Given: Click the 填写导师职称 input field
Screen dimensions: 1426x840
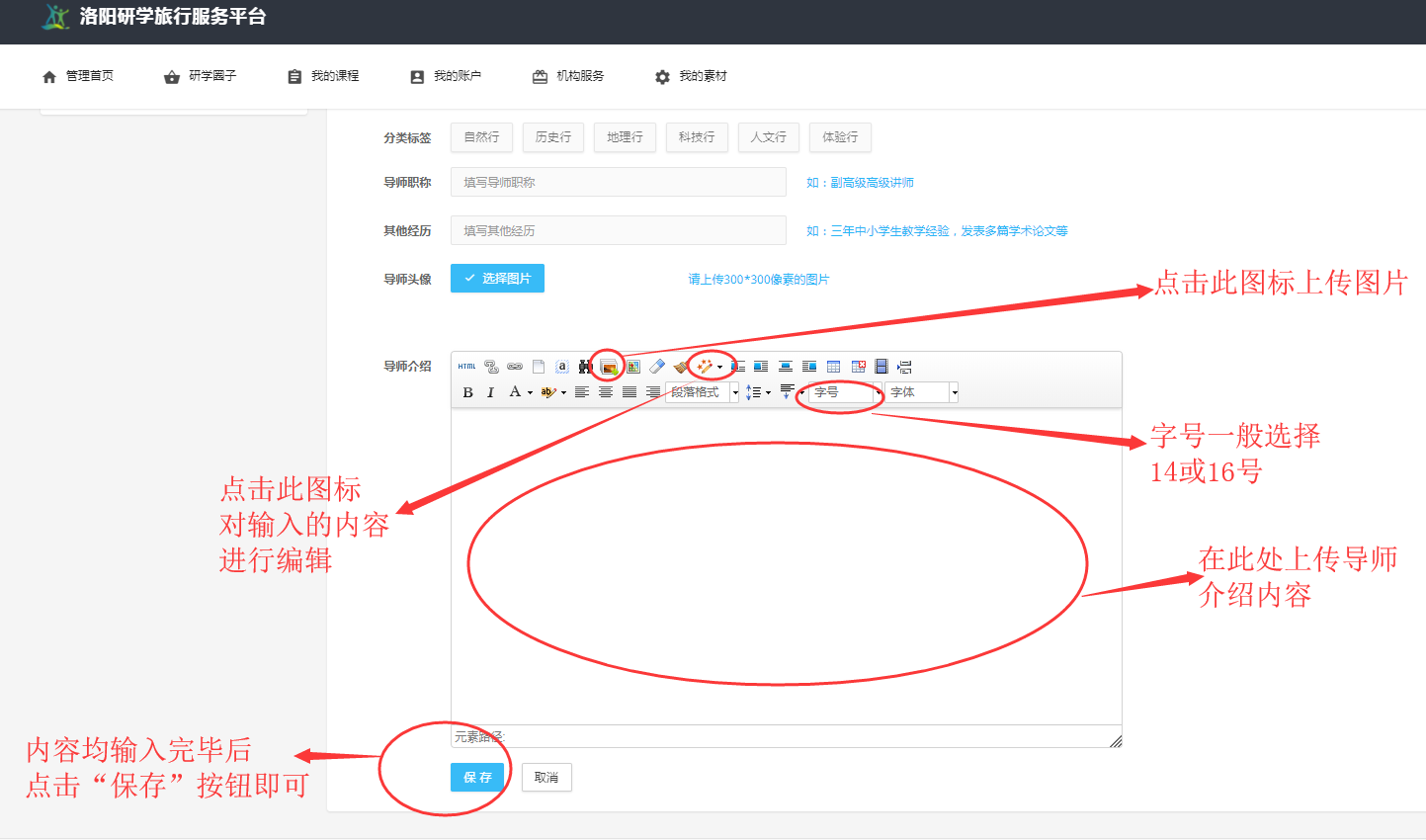Looking at the screenshot, I should tap(619, 182).
